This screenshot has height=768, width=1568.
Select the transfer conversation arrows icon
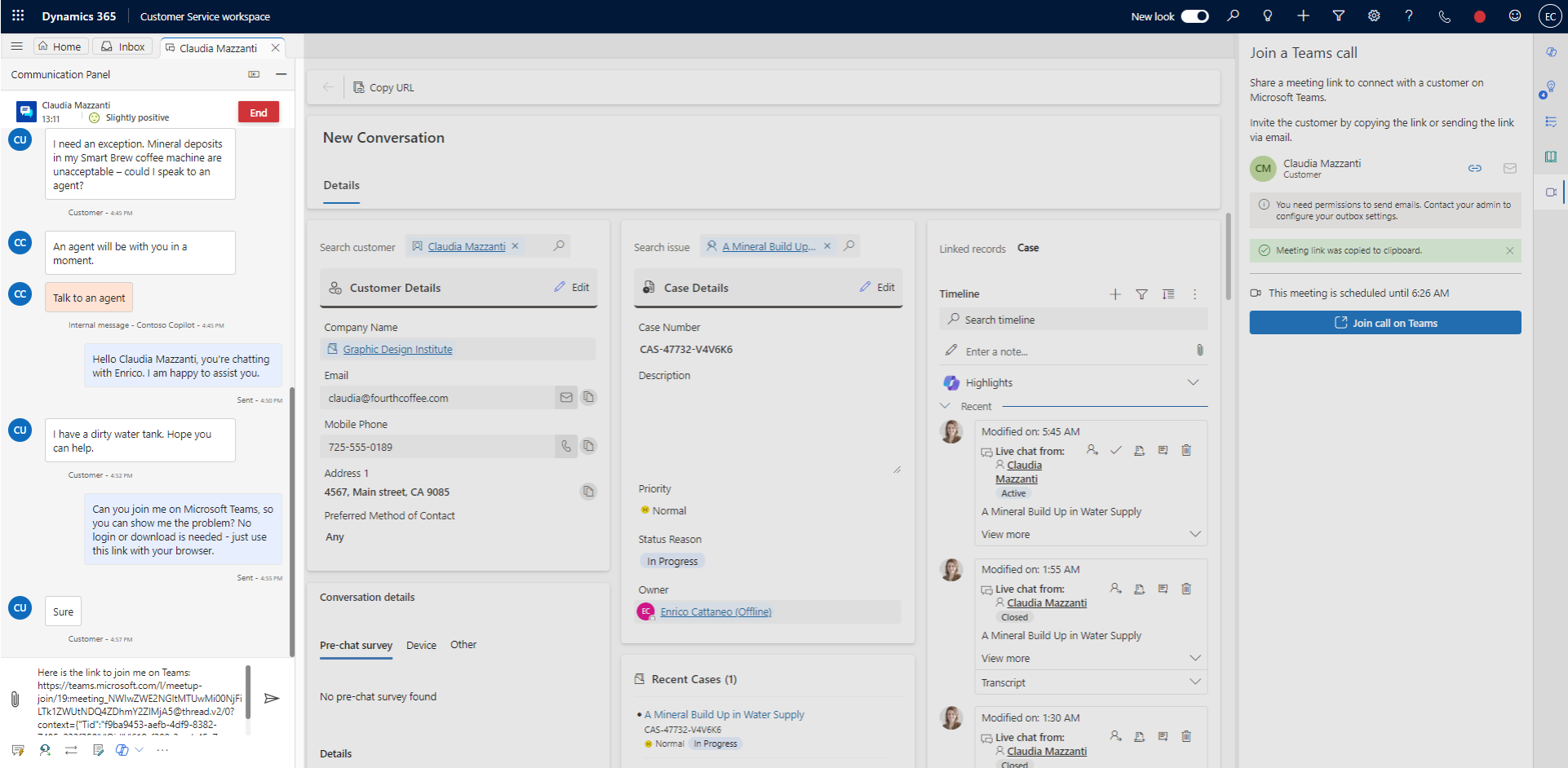tap(72, 749)
